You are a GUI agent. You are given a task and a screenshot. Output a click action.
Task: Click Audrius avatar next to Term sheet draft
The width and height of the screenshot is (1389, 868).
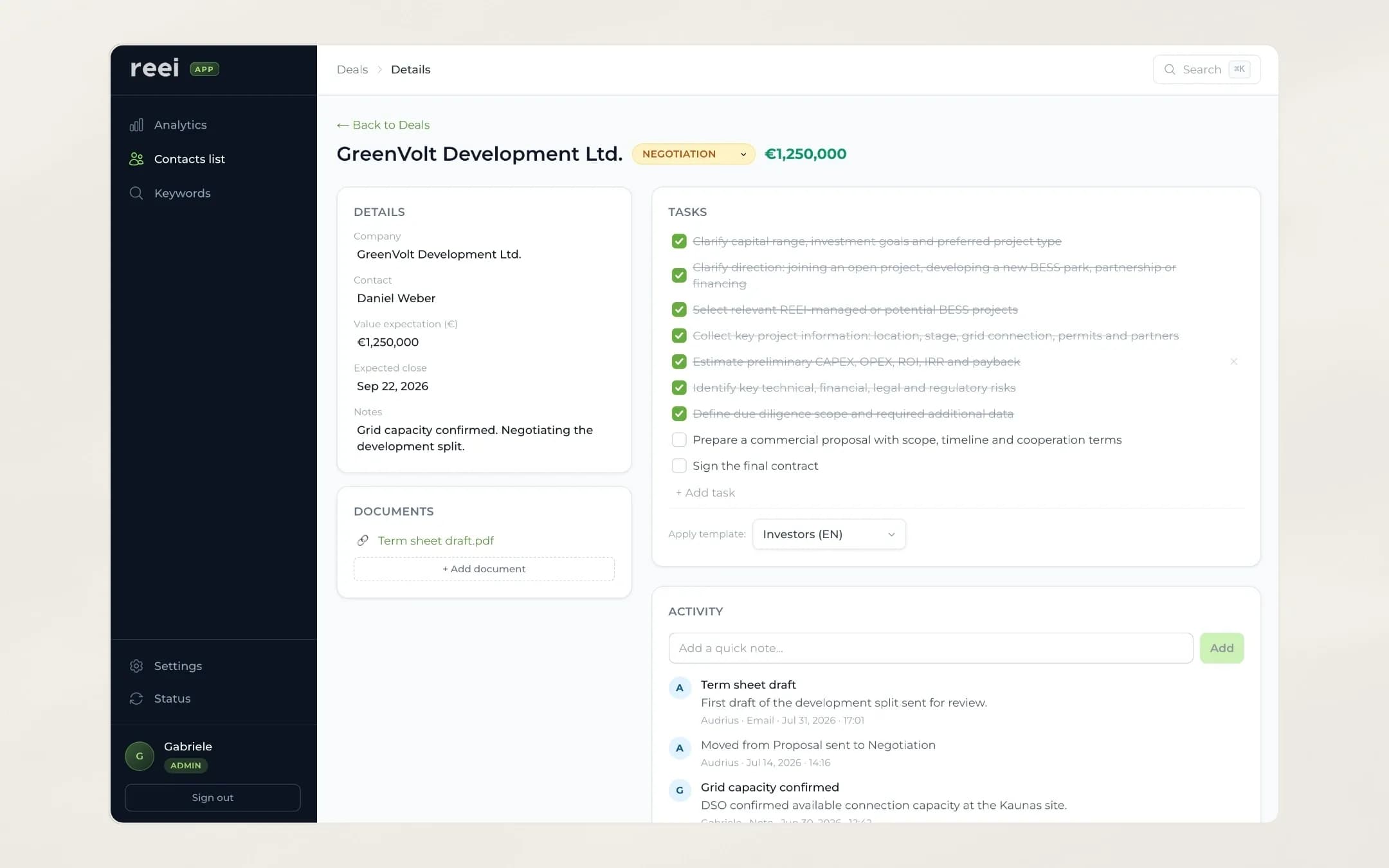680,688
